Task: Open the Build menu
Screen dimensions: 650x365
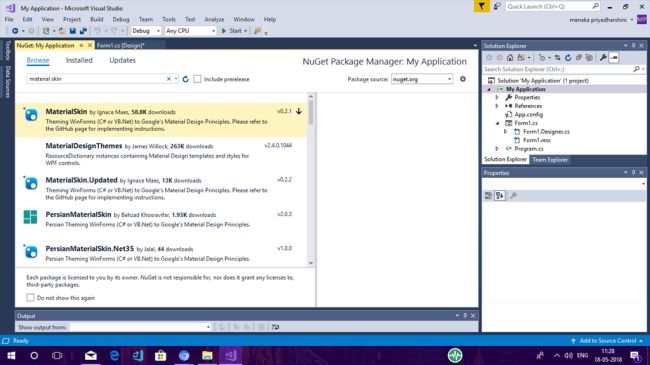Action: 97,19
